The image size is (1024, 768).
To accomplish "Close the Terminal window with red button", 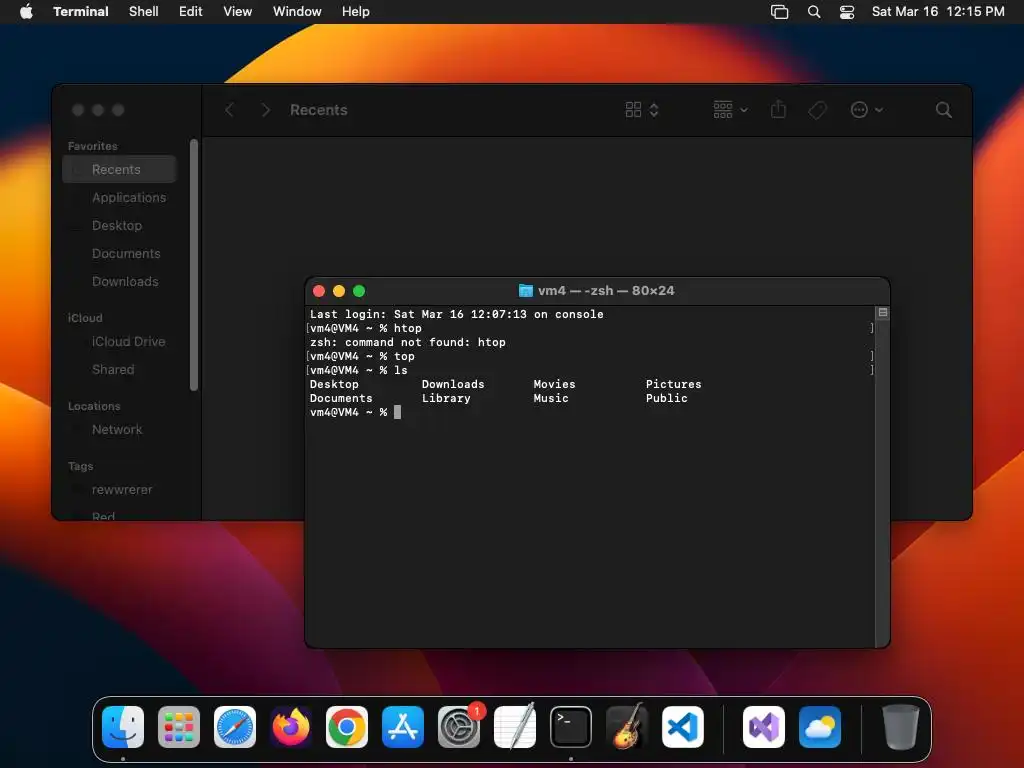I will pos(319,291).
